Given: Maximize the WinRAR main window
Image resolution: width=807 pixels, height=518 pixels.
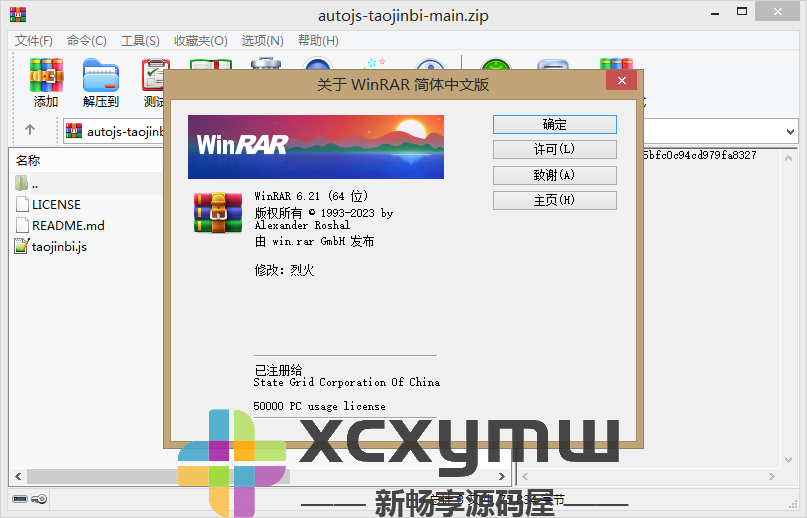Looking at the screenshot, I should [x=742, y=12].
